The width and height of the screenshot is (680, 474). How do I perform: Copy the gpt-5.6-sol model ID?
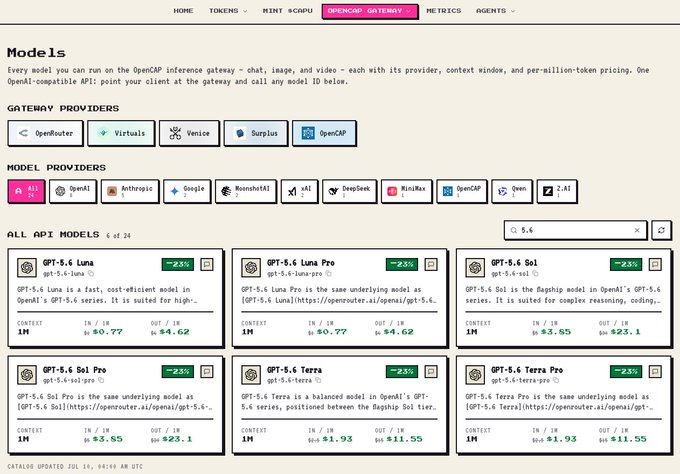coord(535,274)
